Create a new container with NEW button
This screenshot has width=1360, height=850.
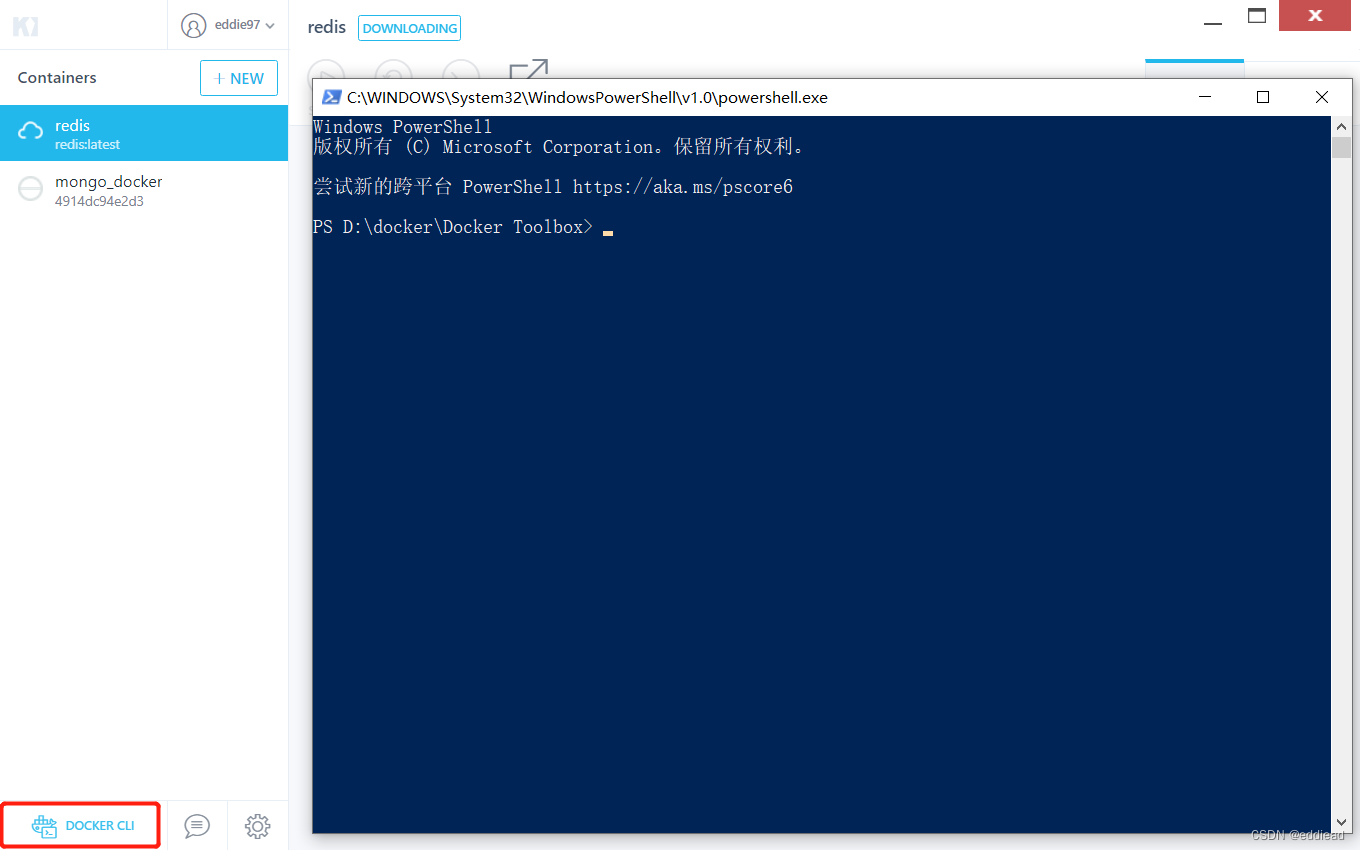pos(239,78)
